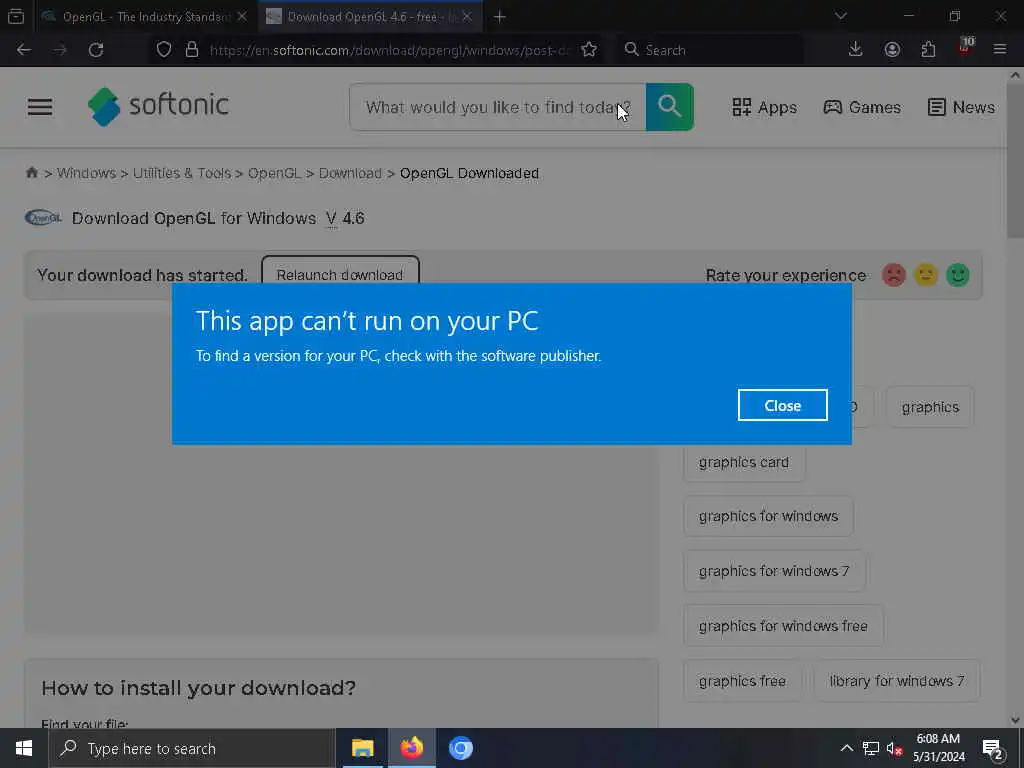Go to Windows breadcrumb link

pyautogui.click(x=86, y=173)
